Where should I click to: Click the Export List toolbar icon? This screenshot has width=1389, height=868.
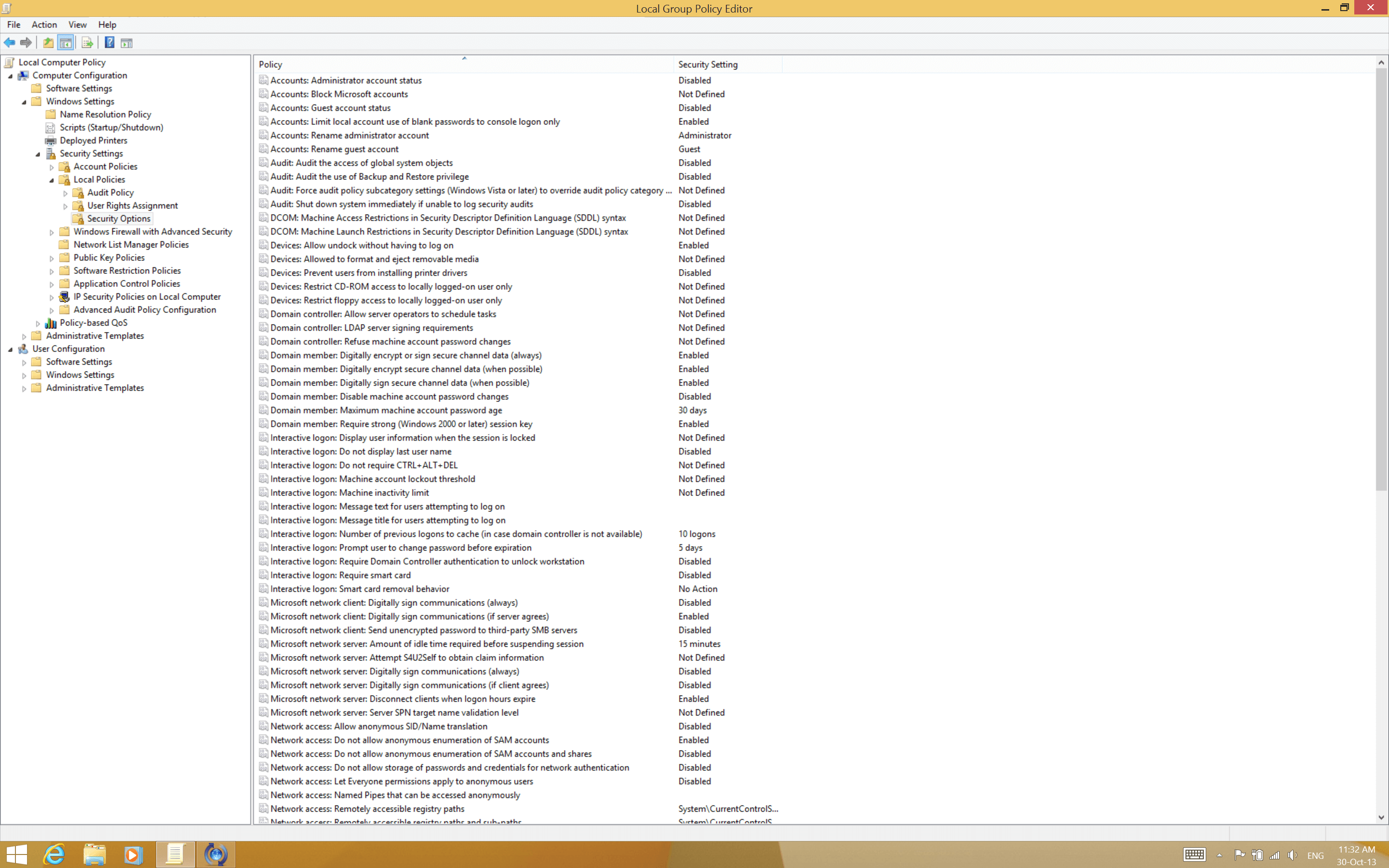tap(87, 42)
